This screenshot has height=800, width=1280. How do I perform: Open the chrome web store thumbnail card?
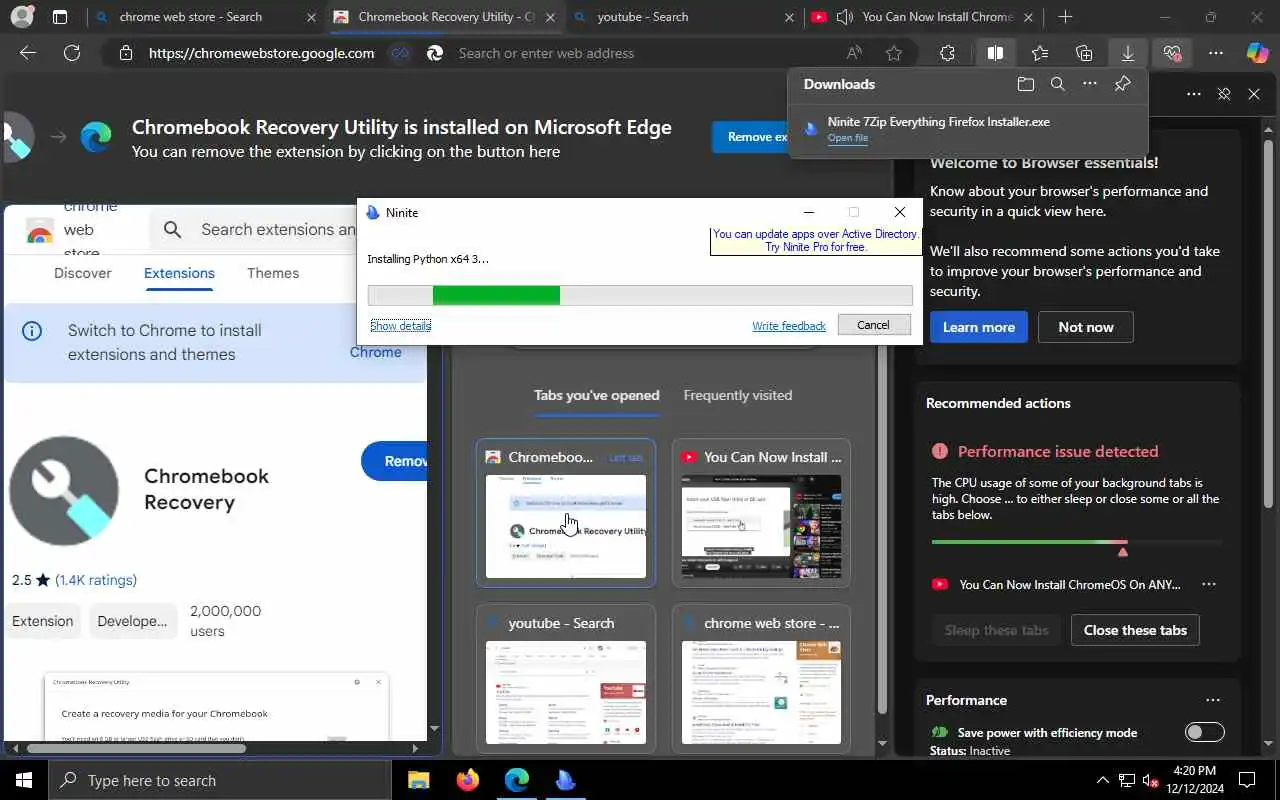(x=761, y=678)
